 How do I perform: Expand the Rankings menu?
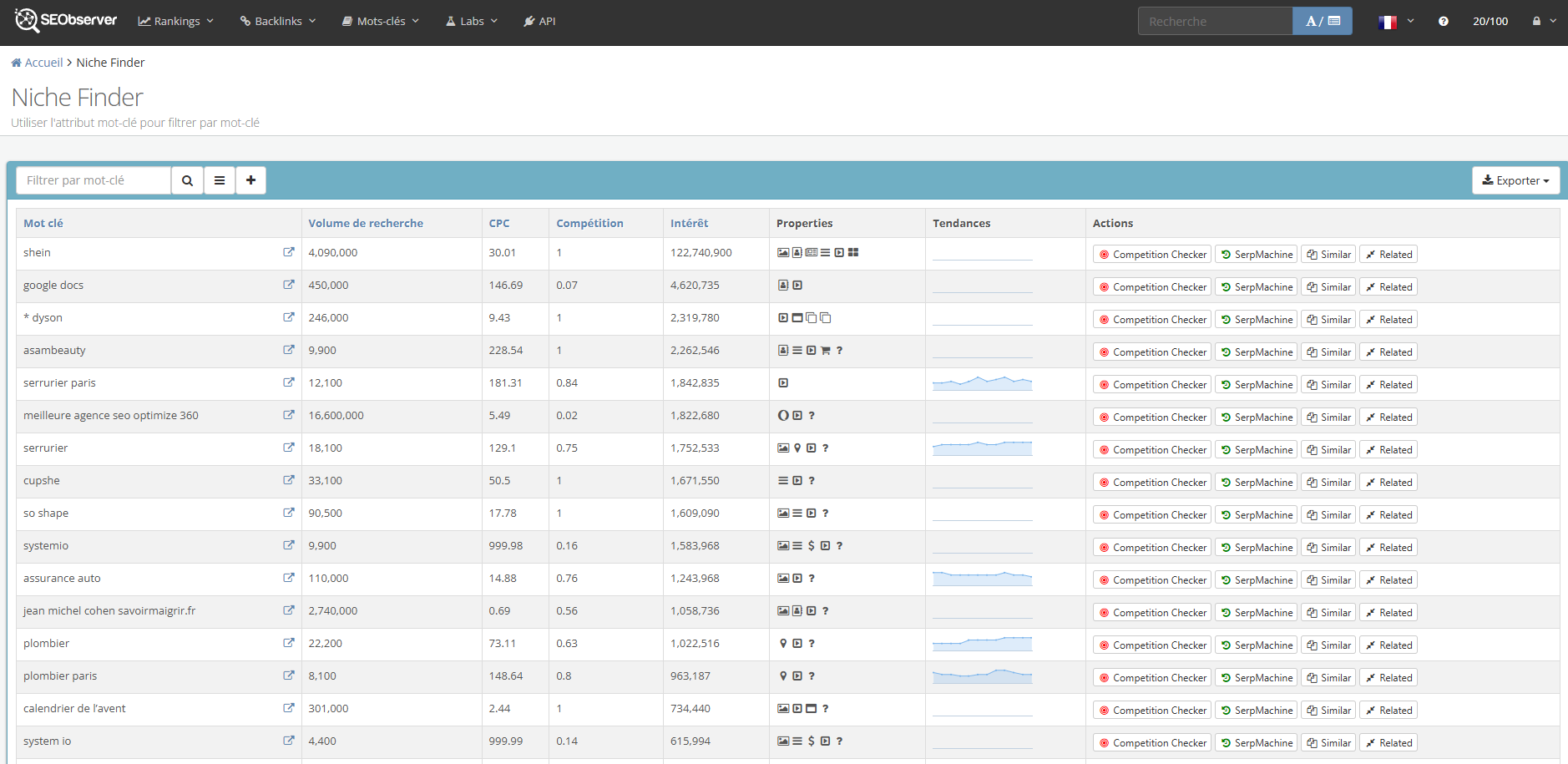(176, 22)
